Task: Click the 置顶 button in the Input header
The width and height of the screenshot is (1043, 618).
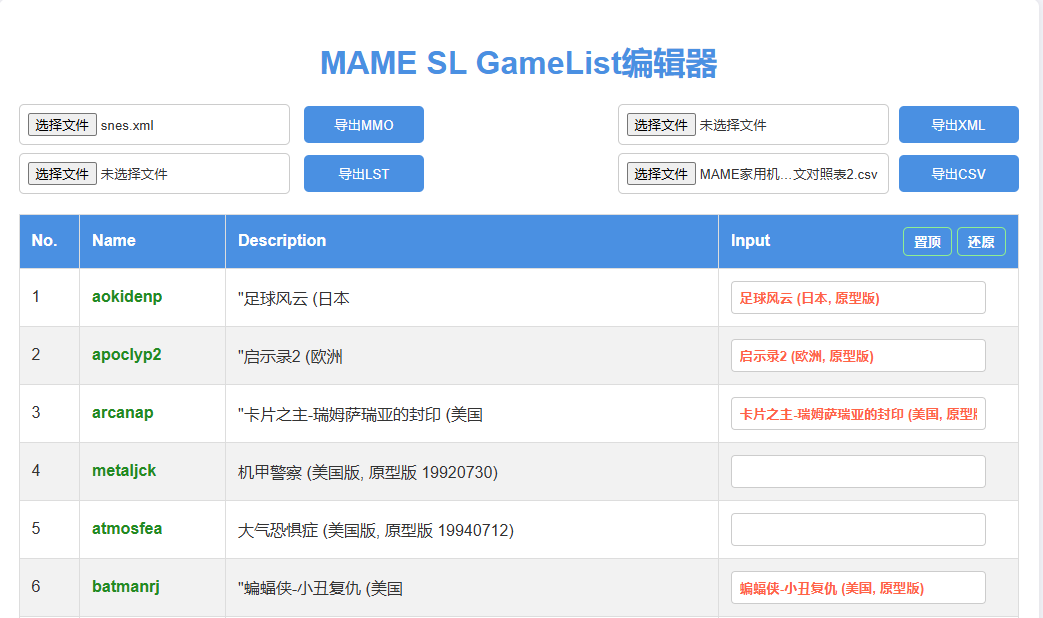Action: click(926, 241)
